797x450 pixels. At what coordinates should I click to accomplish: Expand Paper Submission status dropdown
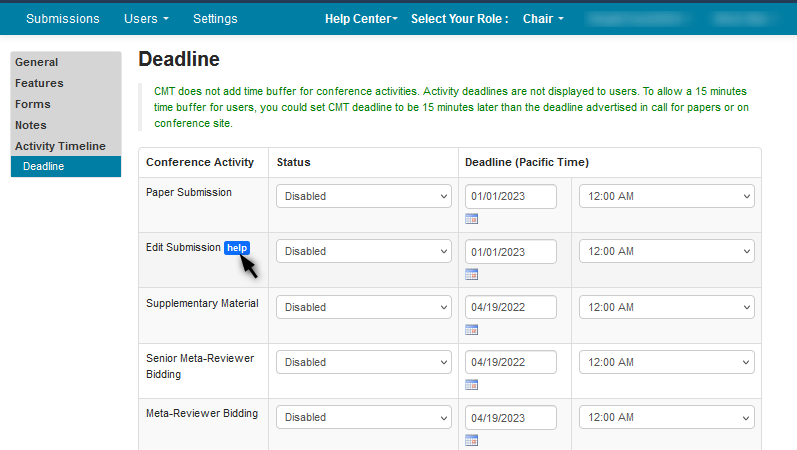364,196
